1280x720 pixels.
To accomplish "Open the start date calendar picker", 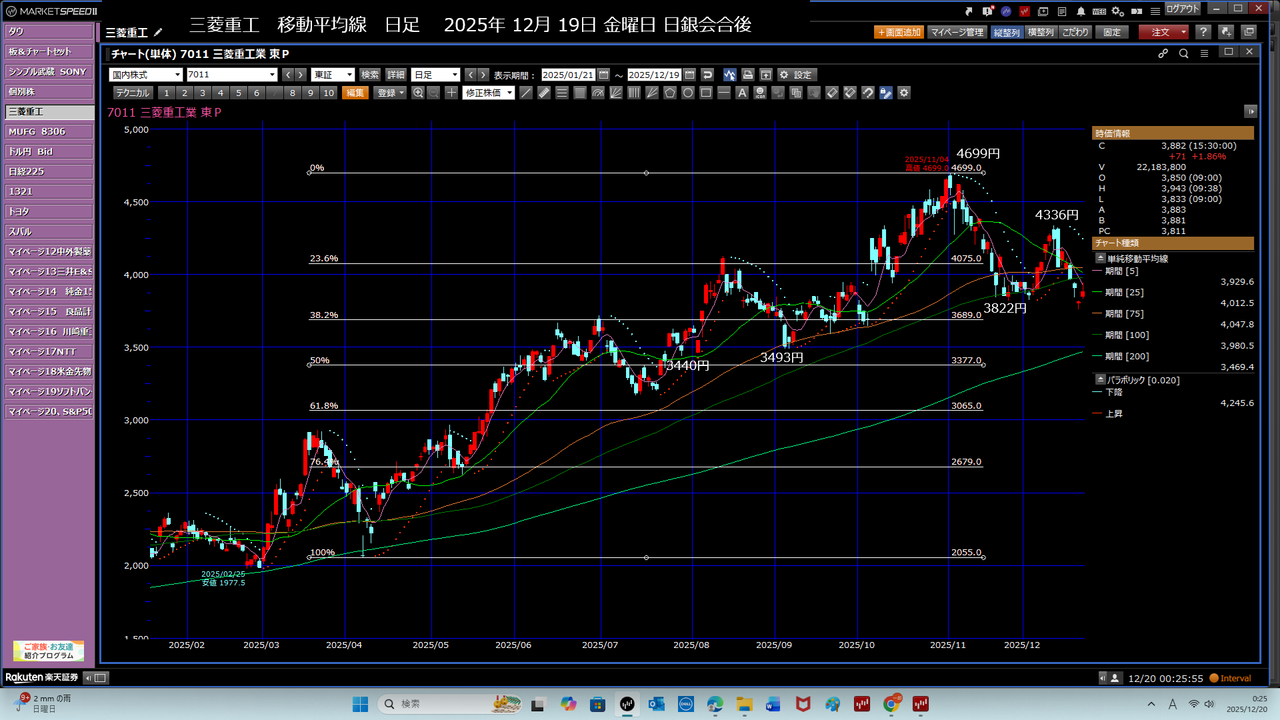I will (x=603, y=75).
